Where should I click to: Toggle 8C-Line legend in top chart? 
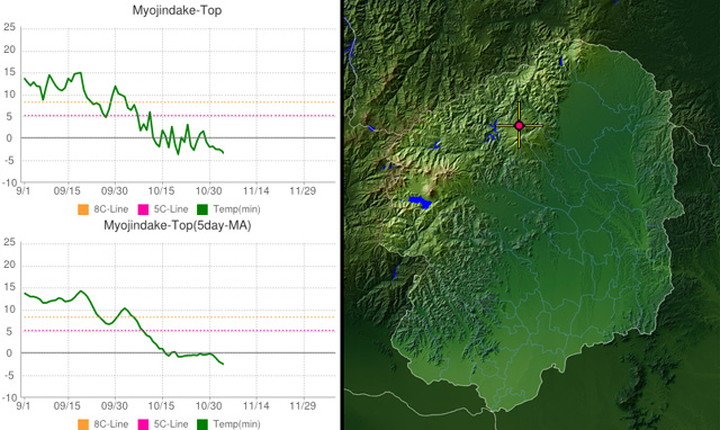103,209
